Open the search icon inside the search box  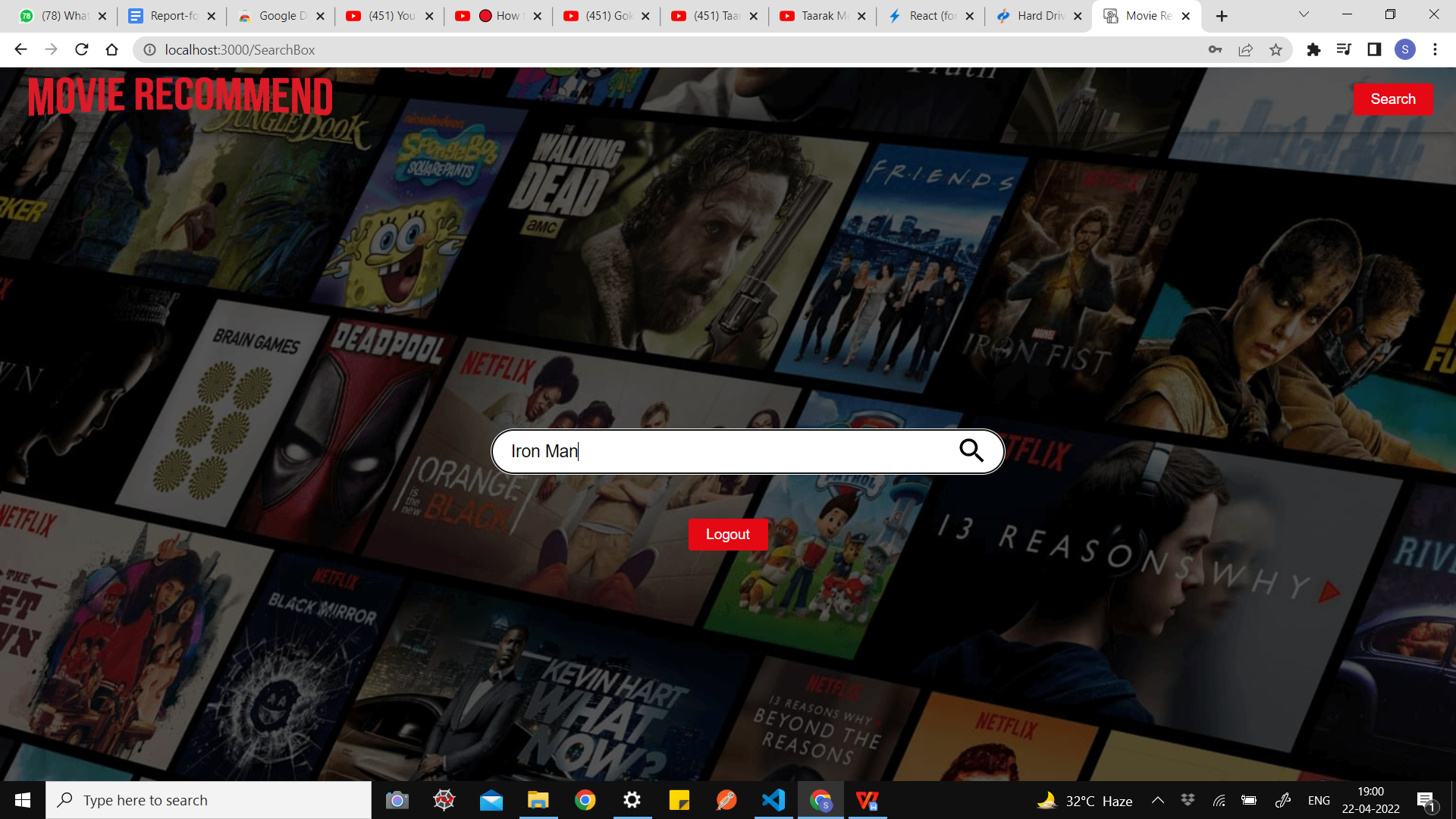(971, 450)
